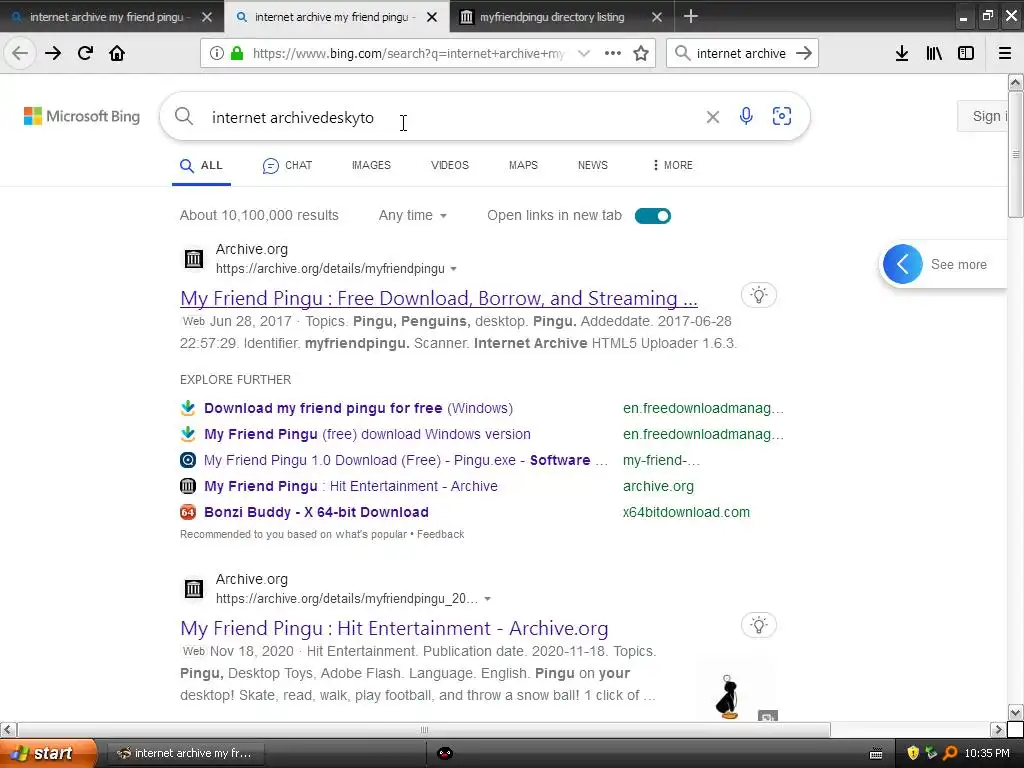Open Download my friend pingu for free link
The height and width of the screenshot is (768, 1024).
coord(358,408)
